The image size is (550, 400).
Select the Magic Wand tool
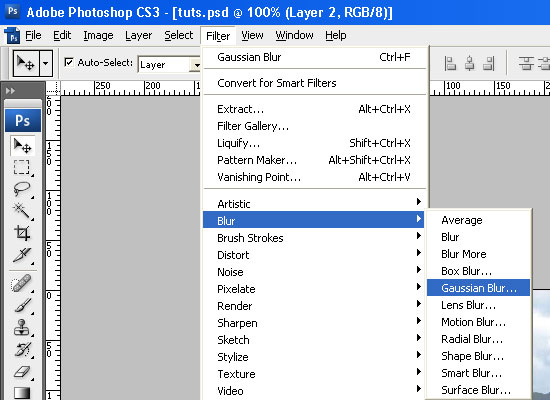(21, 211)
